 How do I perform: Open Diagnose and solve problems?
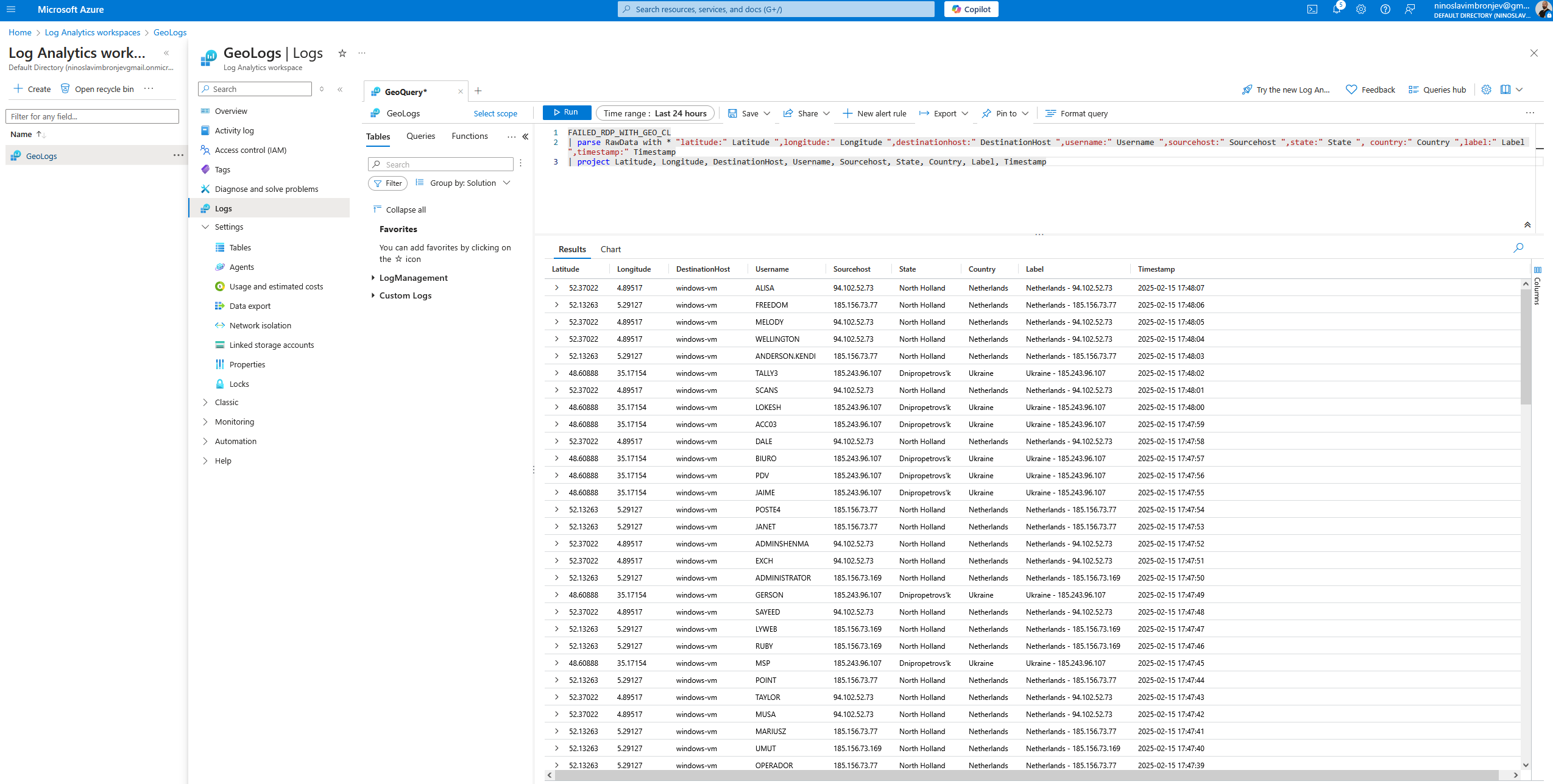[266, 189]
